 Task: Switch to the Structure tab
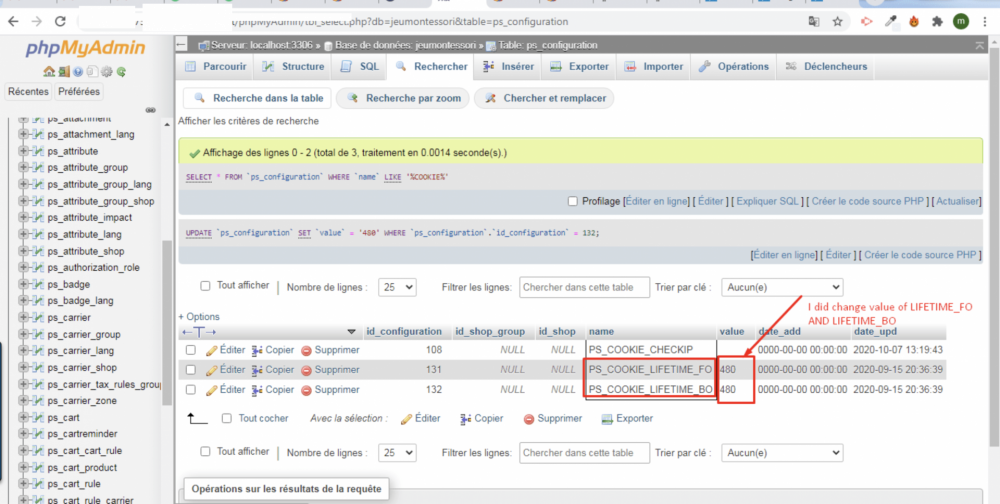point(294,66)
